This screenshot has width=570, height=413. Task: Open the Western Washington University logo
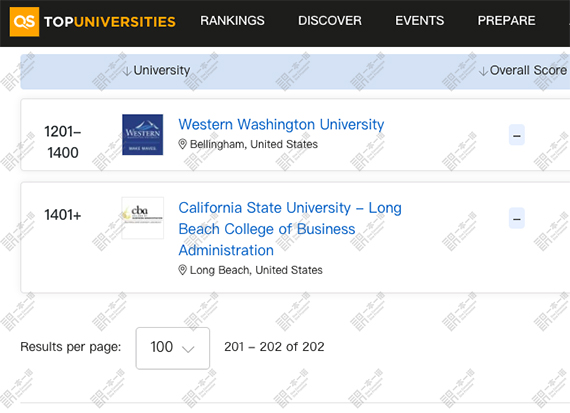[x=142, y=135]
